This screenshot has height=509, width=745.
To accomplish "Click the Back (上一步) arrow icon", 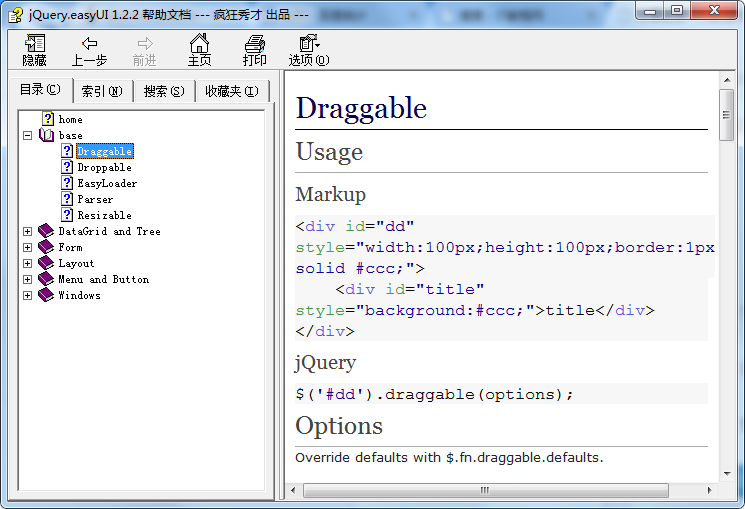I will click(x=89, y=43).
